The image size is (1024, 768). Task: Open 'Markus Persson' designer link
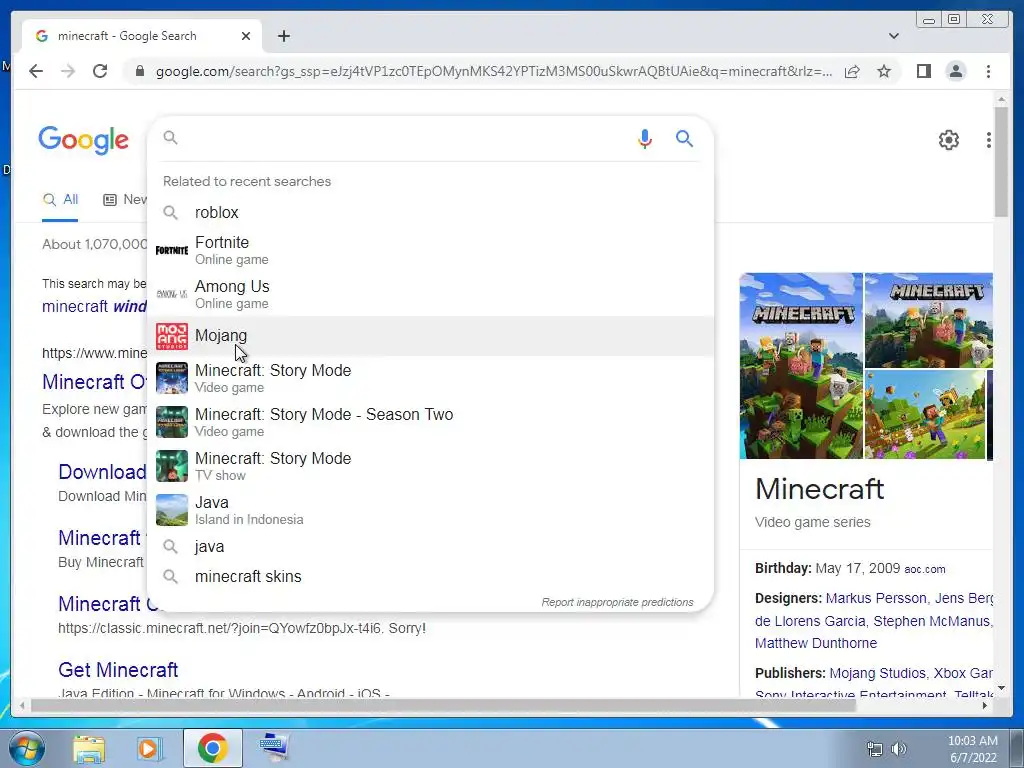click(876, 598)
